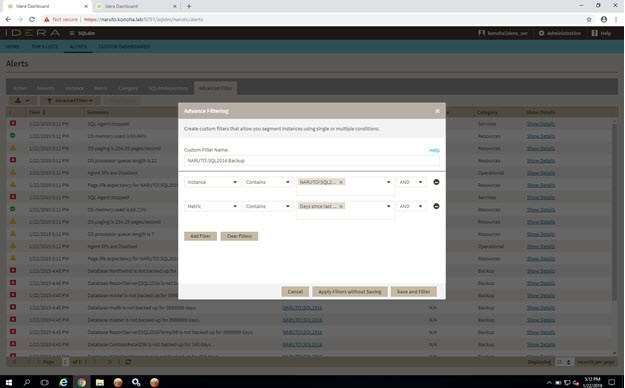This screenshot has height=388, width=625.
Task: Click Apply Filters without Saving
Action: (350, 291)
